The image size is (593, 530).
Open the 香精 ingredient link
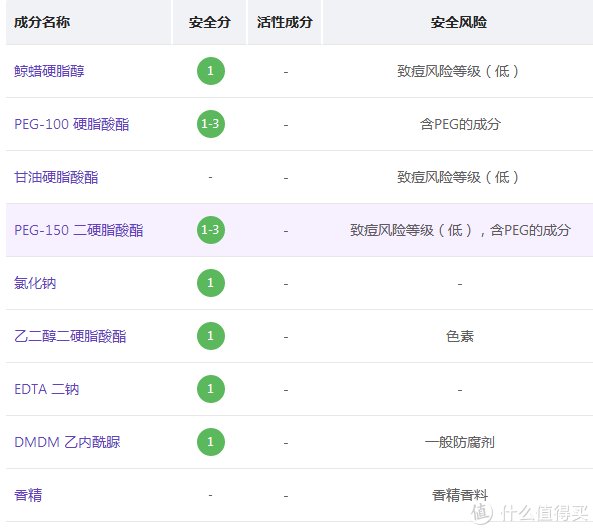point(28,495)
